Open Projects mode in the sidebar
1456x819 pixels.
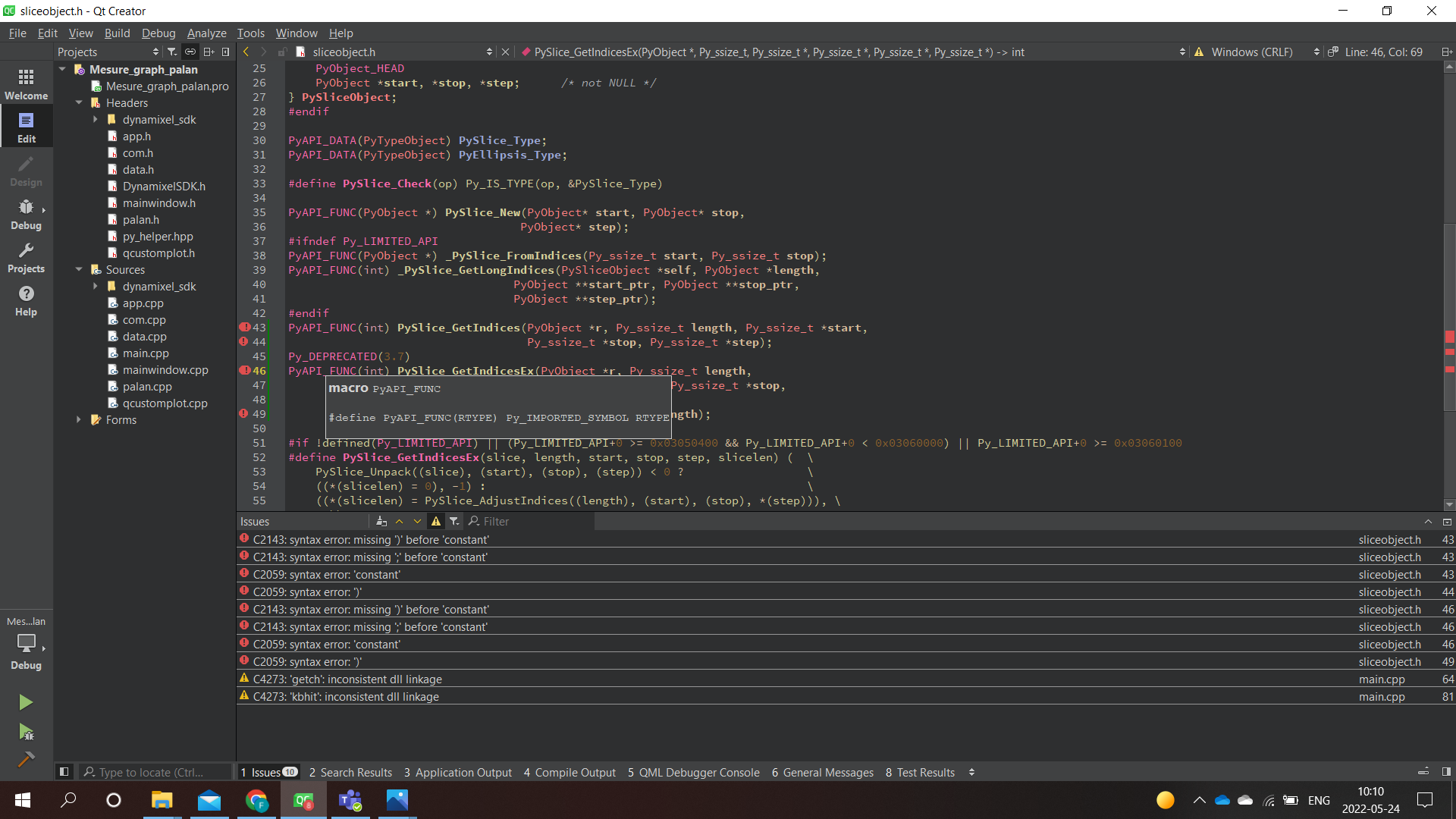point(26,257)
